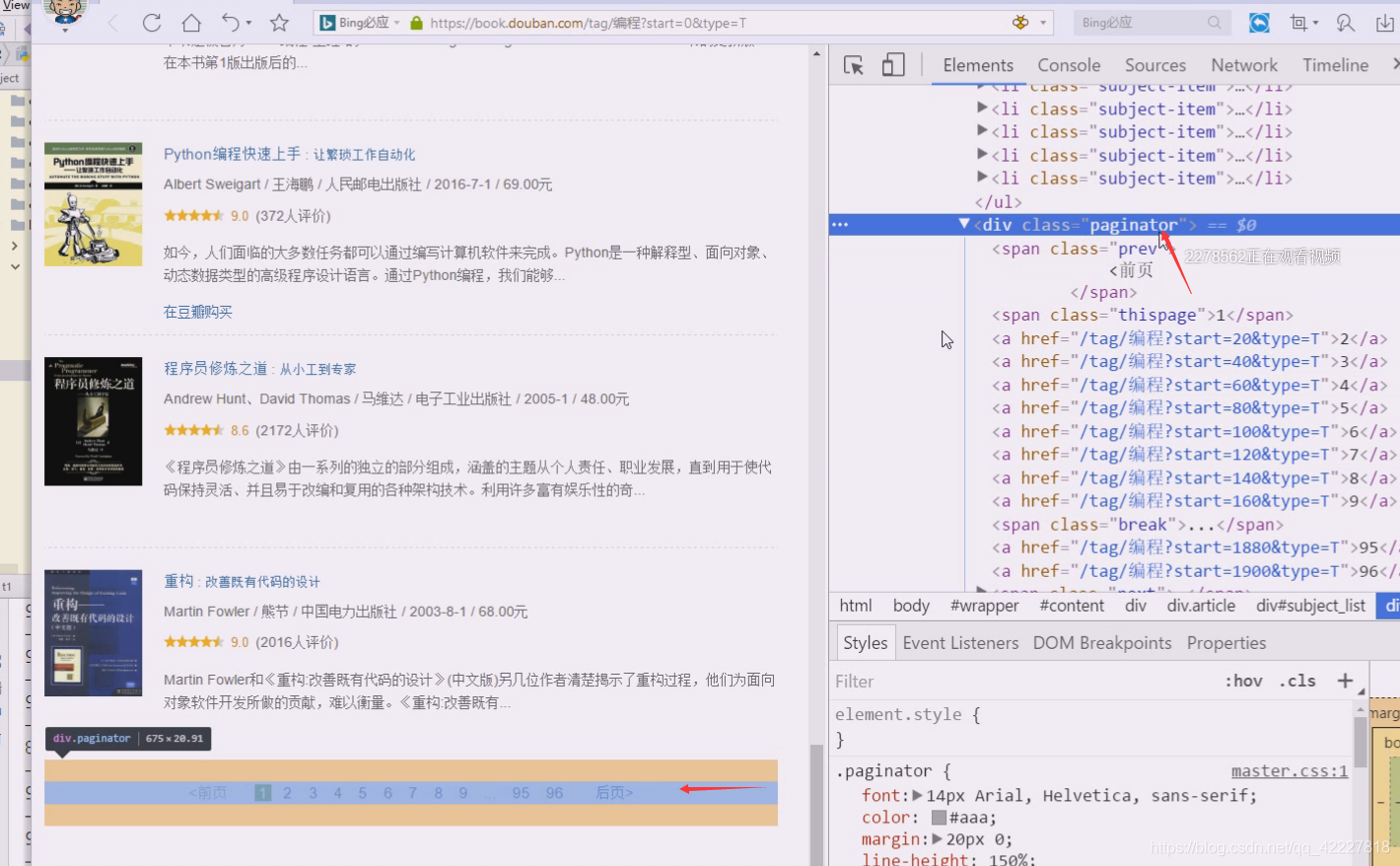Open the master.css:1 source link
The height and width of the screenshot is (866, 1400).
coord(1290,771)
